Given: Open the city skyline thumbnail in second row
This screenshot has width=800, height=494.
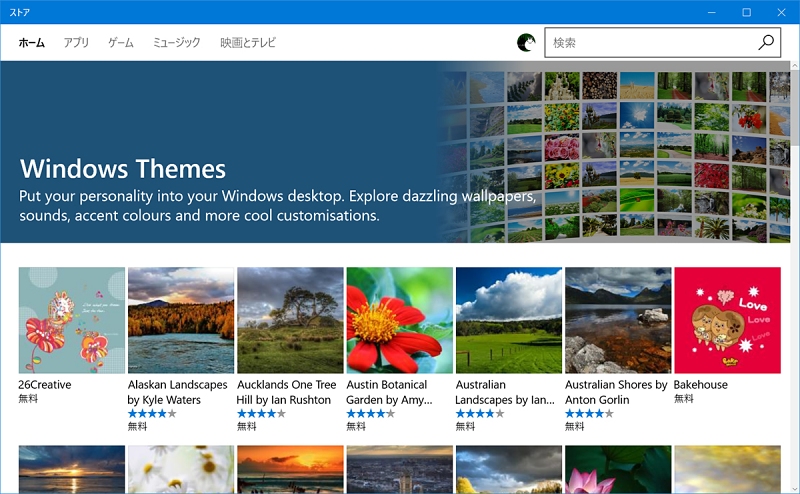Looking at the screenshot, I should click(x=399, y=469).
